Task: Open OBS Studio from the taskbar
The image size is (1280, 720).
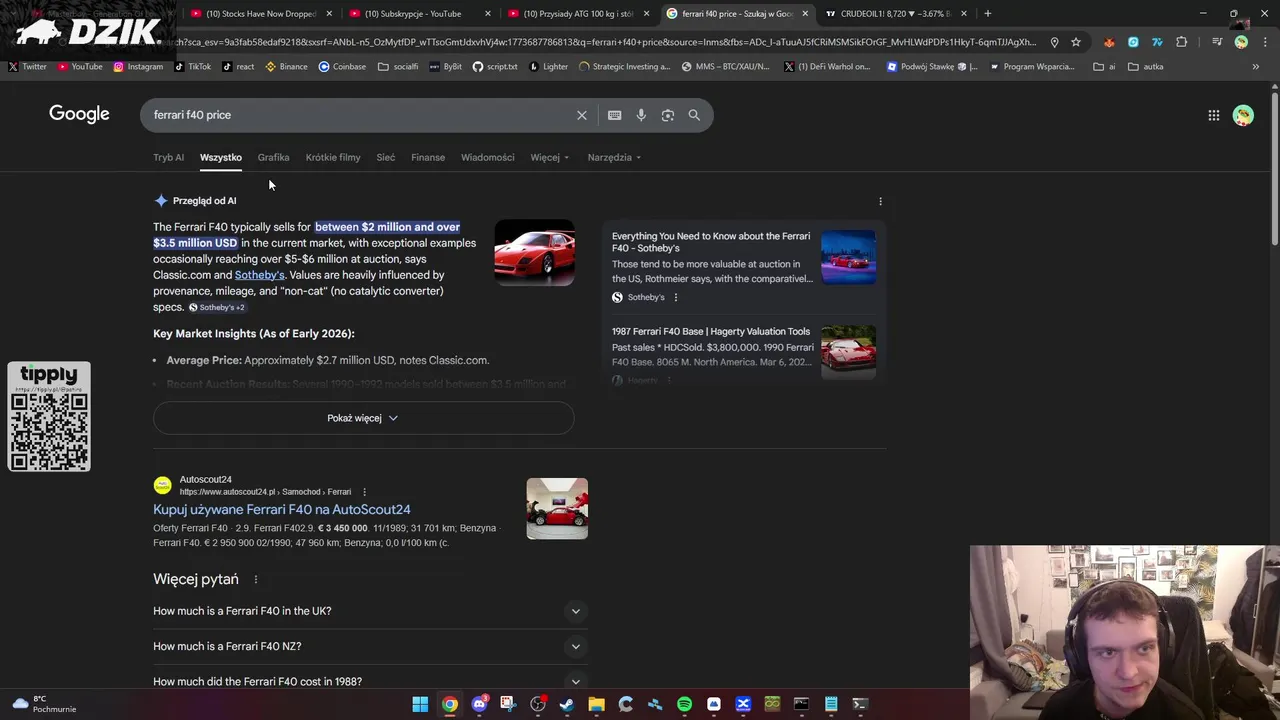Action: [538, 704]
